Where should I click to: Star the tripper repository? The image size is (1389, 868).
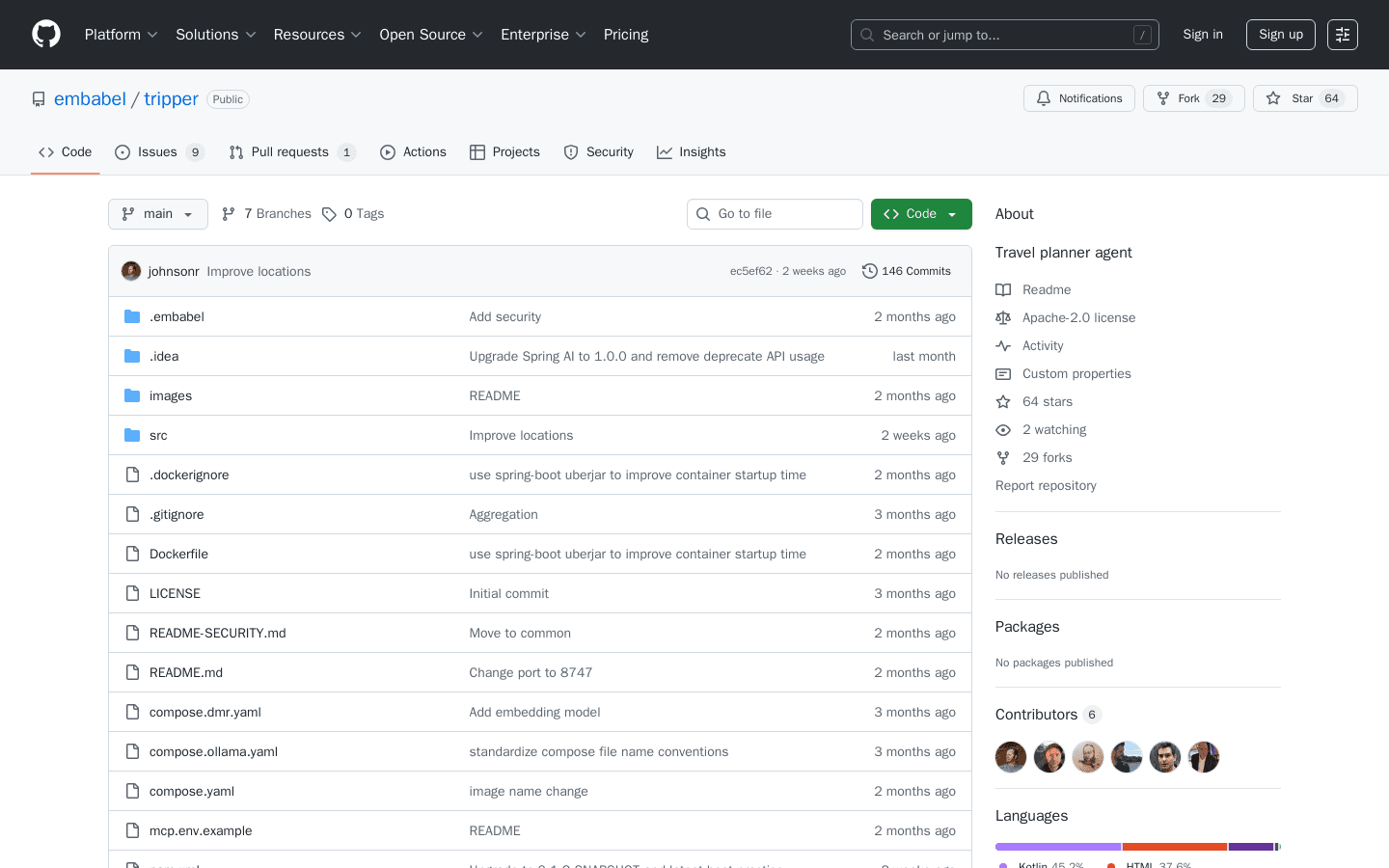[1304, 97]
